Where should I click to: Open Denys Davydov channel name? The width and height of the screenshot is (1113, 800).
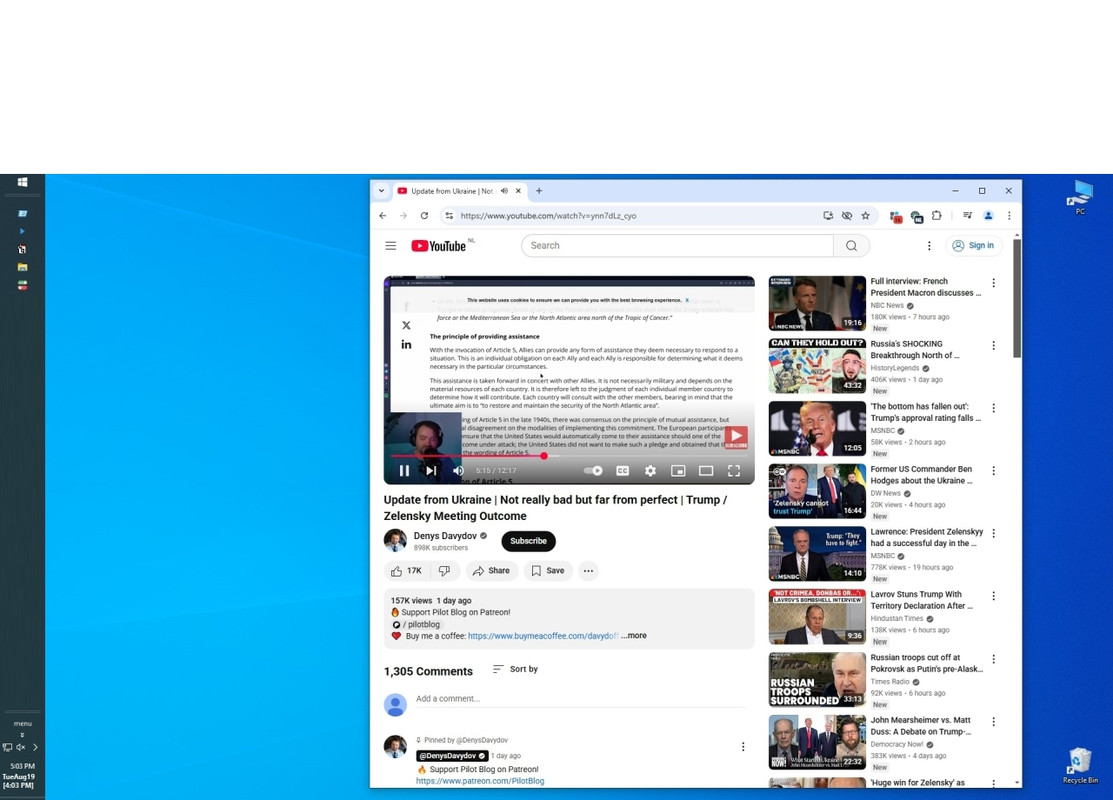445,536
